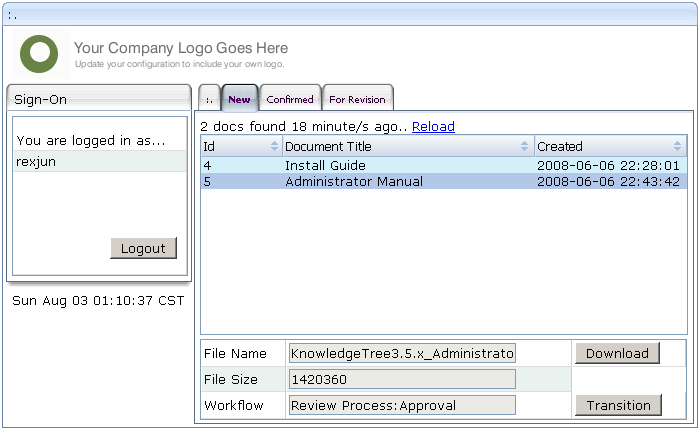The image size is (700, 430).
Task: Open the ':.' tab beside New
Action: coord(209,99)
